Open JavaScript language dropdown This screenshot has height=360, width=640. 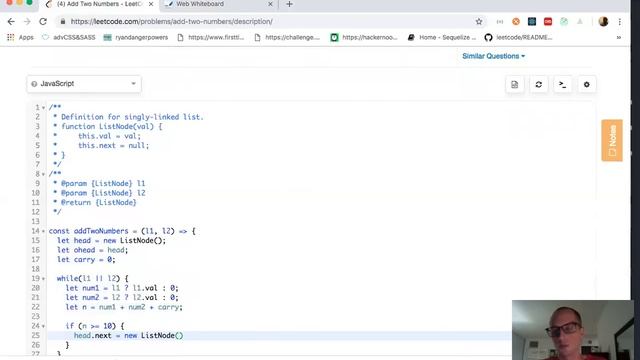(84, 84)
